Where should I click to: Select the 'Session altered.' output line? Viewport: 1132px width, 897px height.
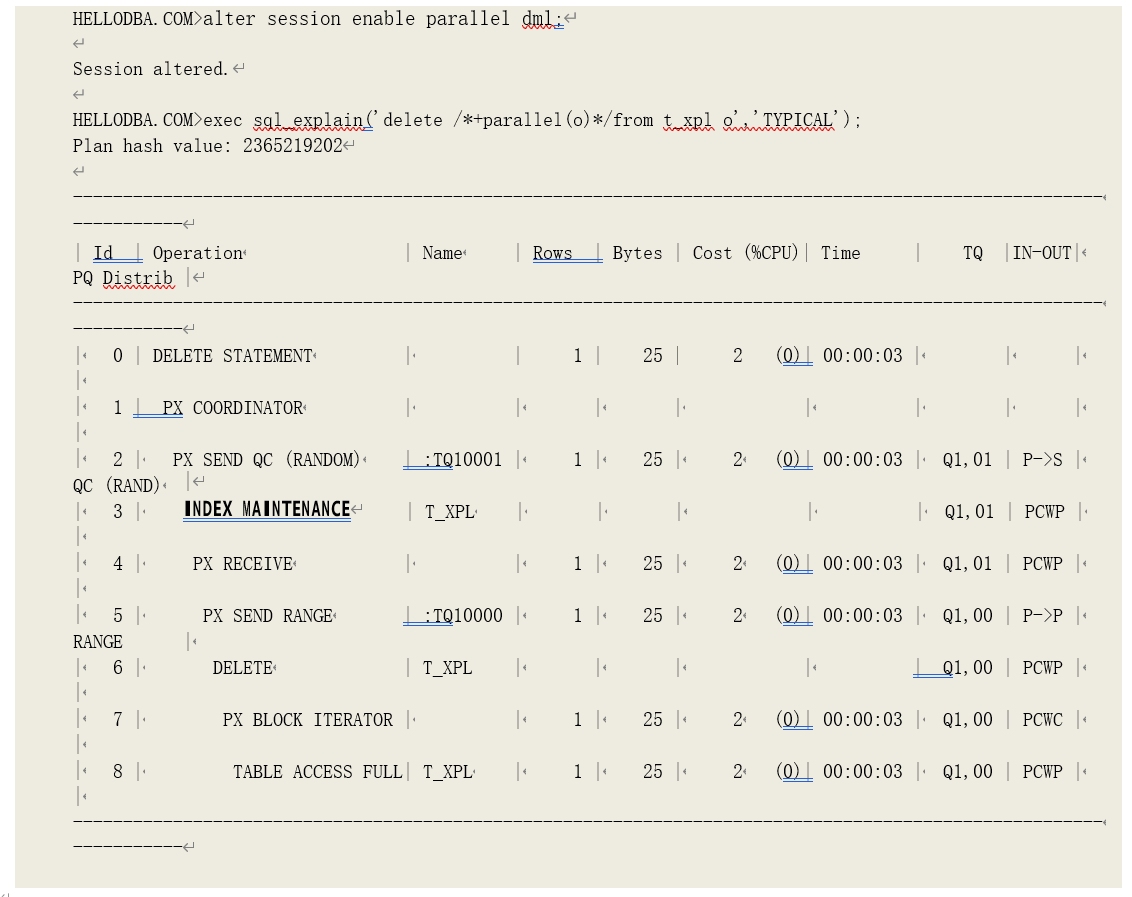pos(150,69)
